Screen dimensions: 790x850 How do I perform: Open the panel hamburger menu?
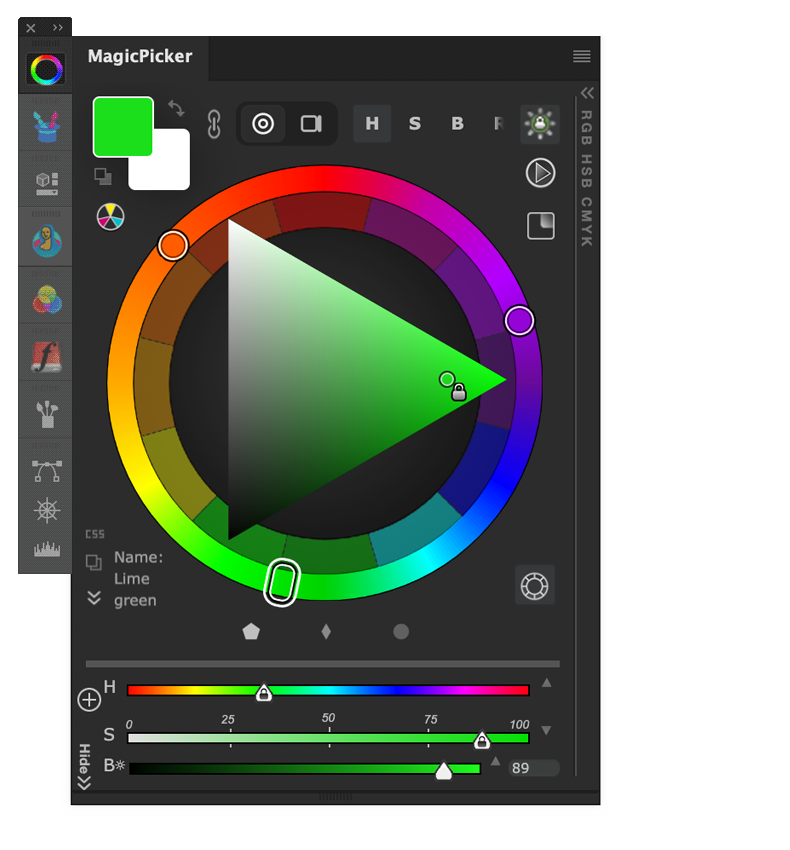tap(582, 56)
